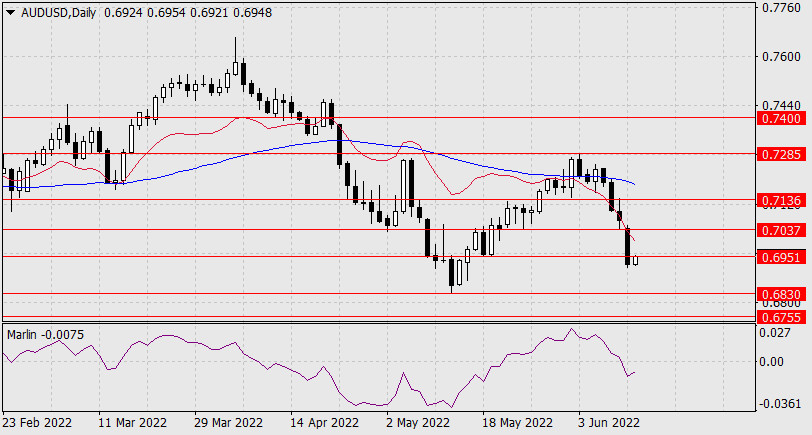The width and height of the screenshot is (812, 435).
Task: Click the -0.0361 Marlin scale value
Action: click(779, 403)
